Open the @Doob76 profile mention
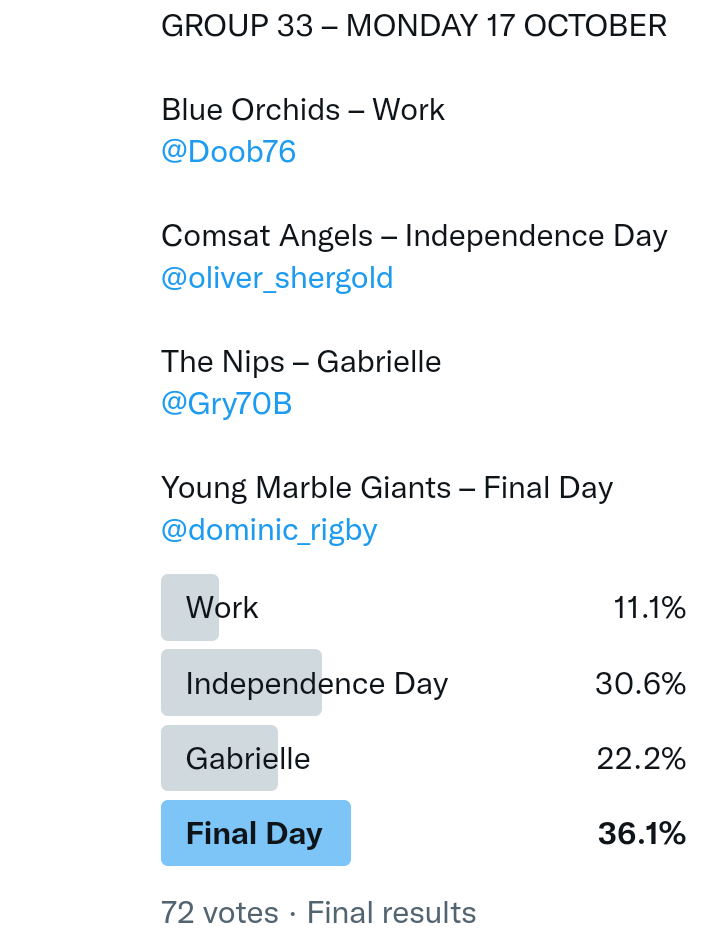 (x=228, y=152)
